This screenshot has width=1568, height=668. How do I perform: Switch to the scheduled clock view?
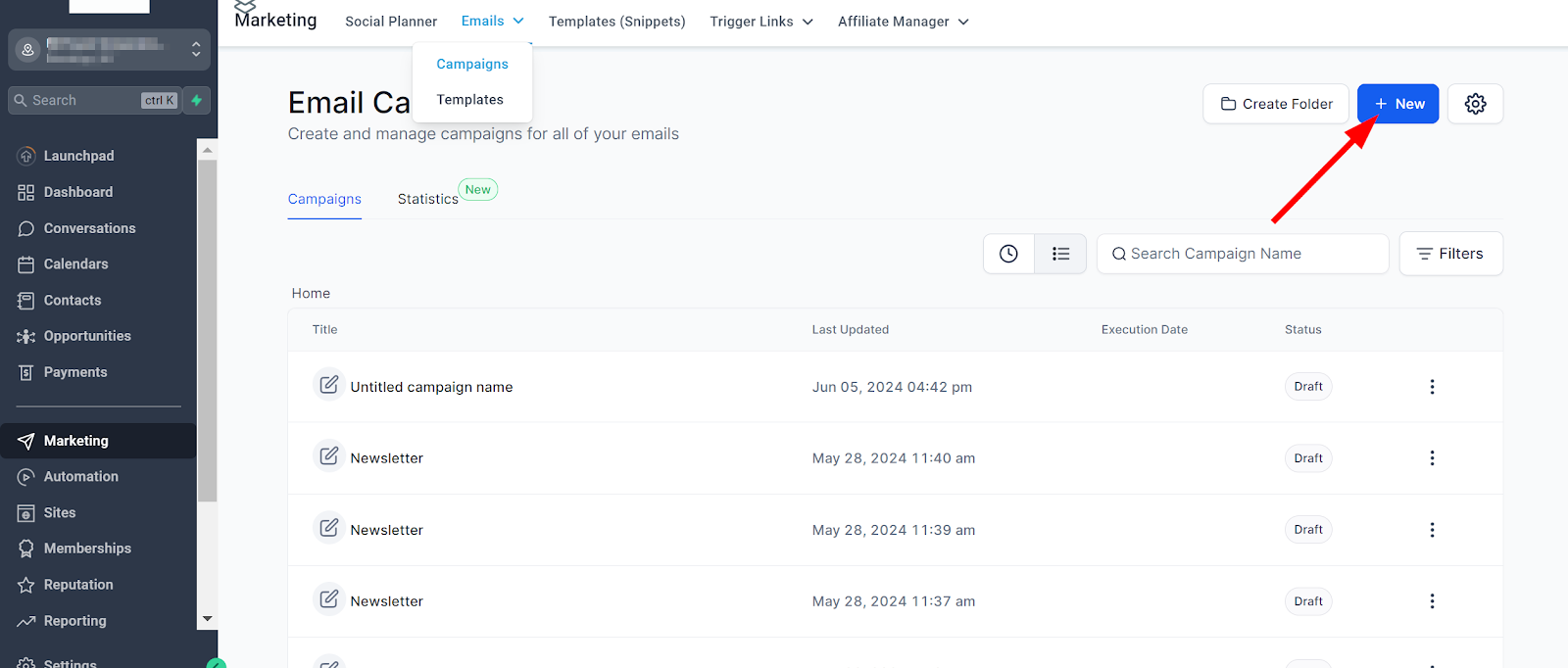coord(1008,254)
